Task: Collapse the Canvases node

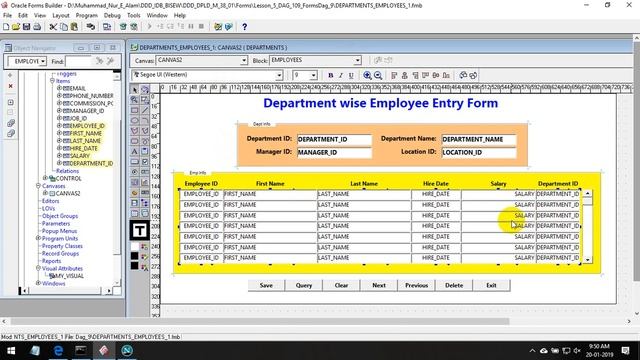Action: click(x=38, y=186)
